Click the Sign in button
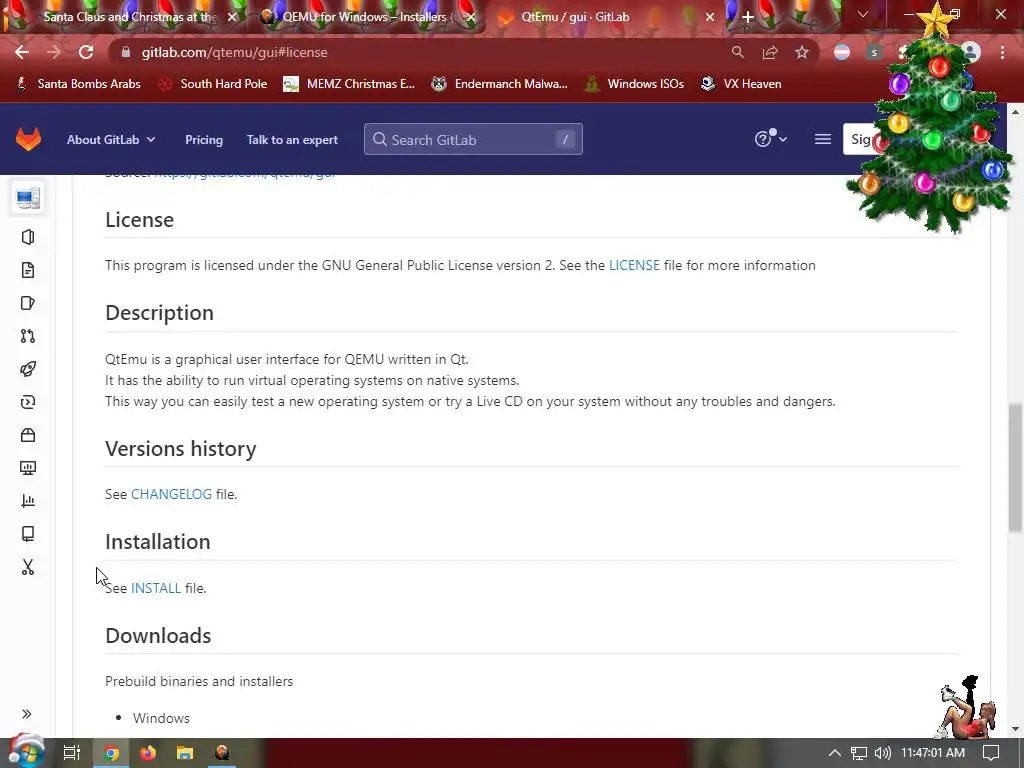This screenshot has width=1024, height=768. [x=861, y=139]
